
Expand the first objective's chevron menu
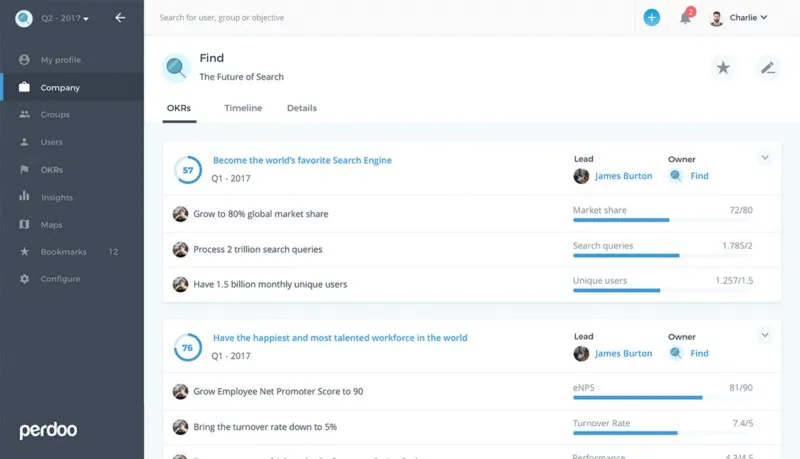pos(764,158)
